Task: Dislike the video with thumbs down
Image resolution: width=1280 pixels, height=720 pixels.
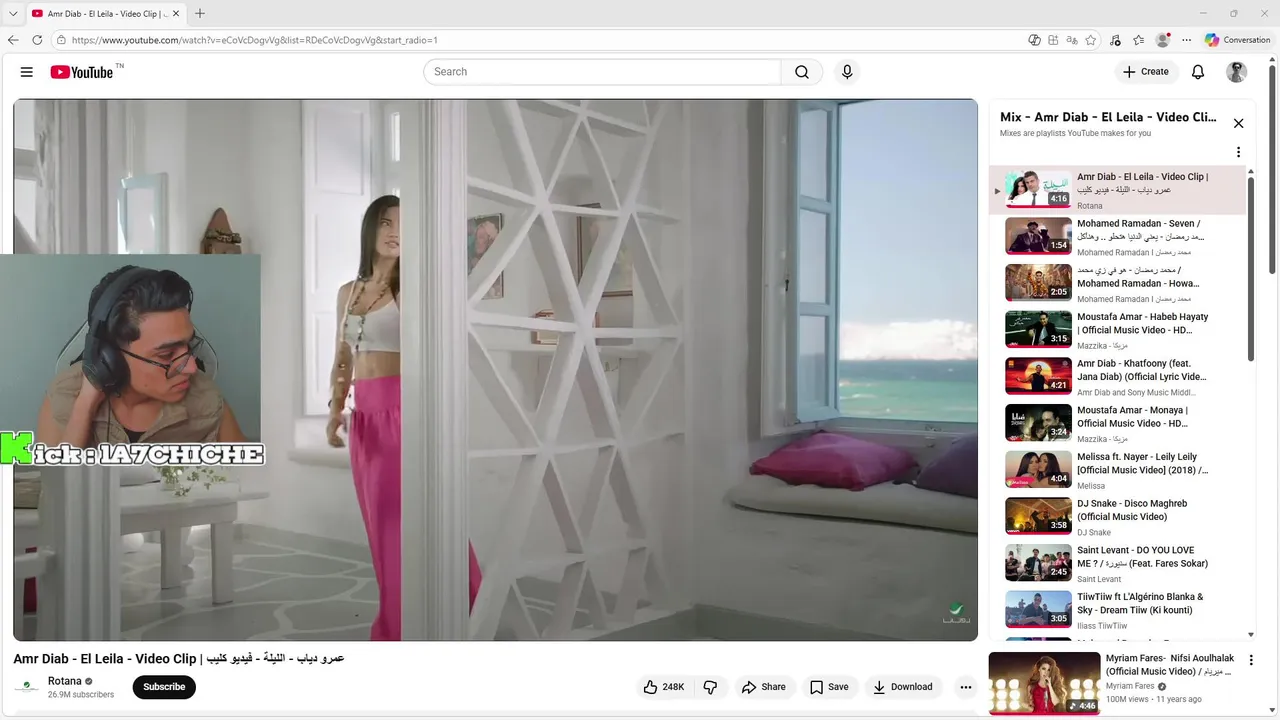Action: (x=711, y=687)
